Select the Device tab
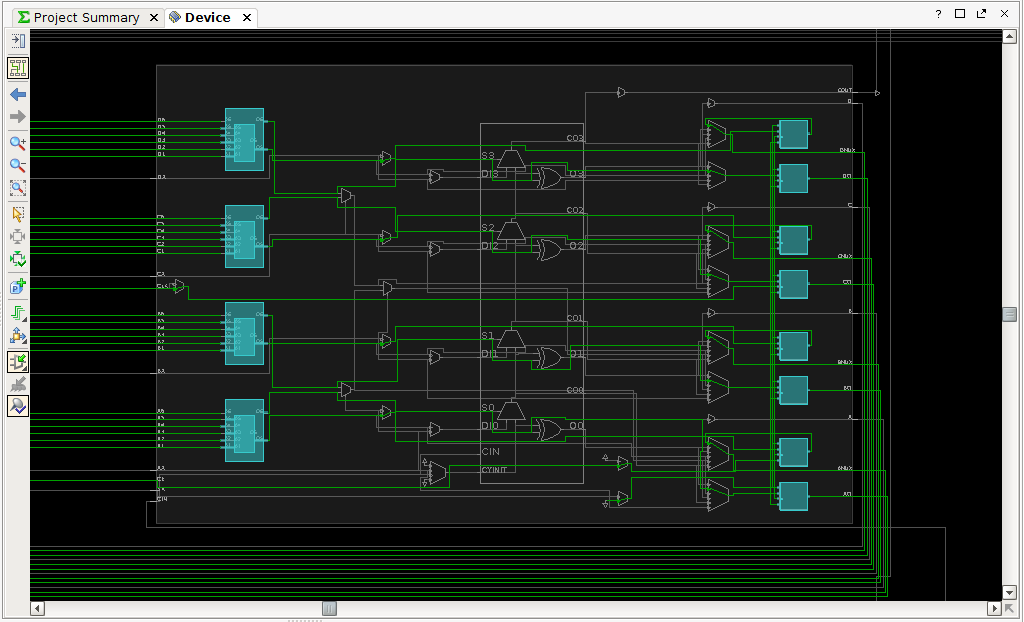Image resolution: width=1024 pixels, height=622 pixels. click(207, 18)
